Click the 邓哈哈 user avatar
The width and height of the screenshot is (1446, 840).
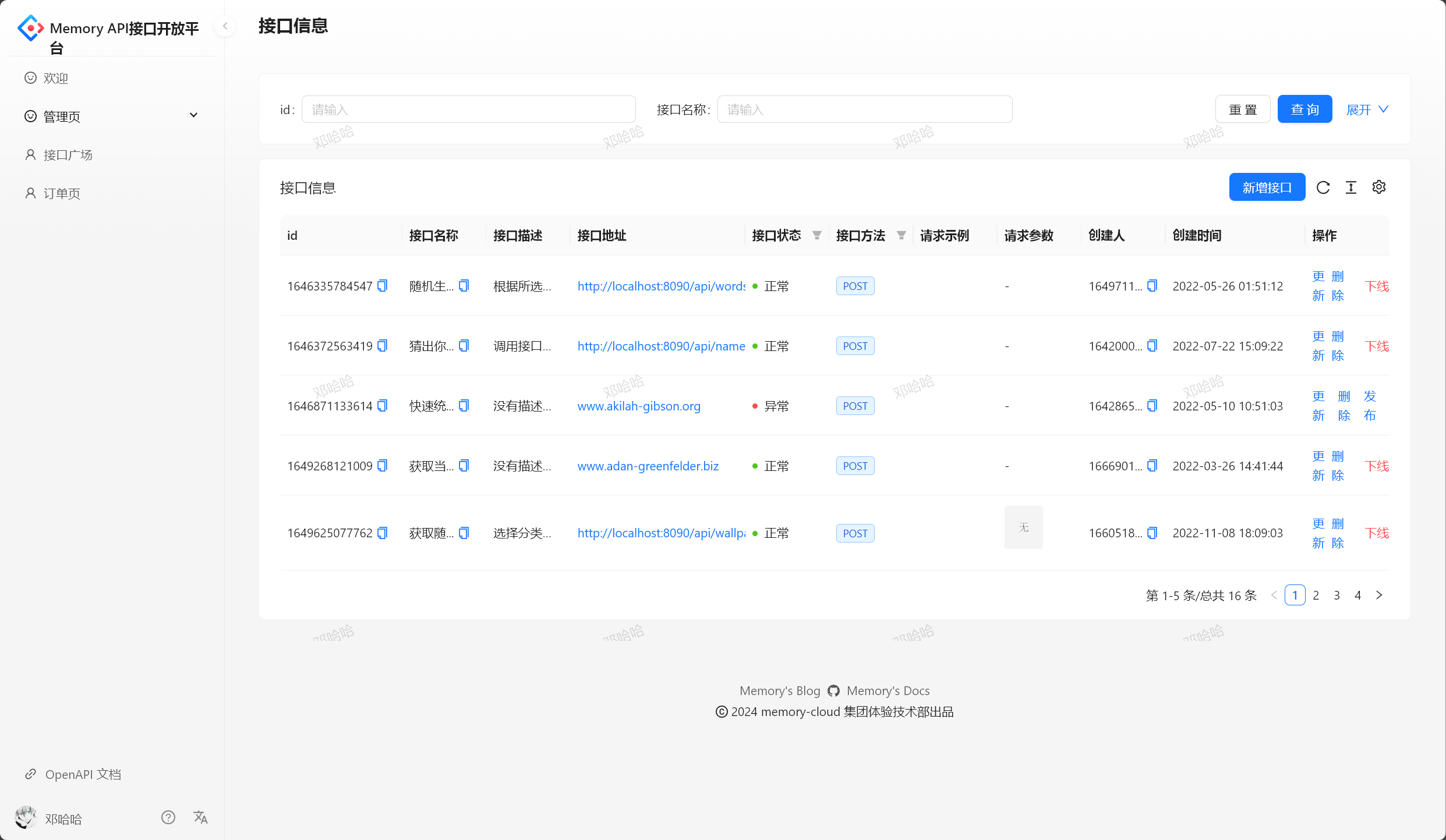pos(26,818)
